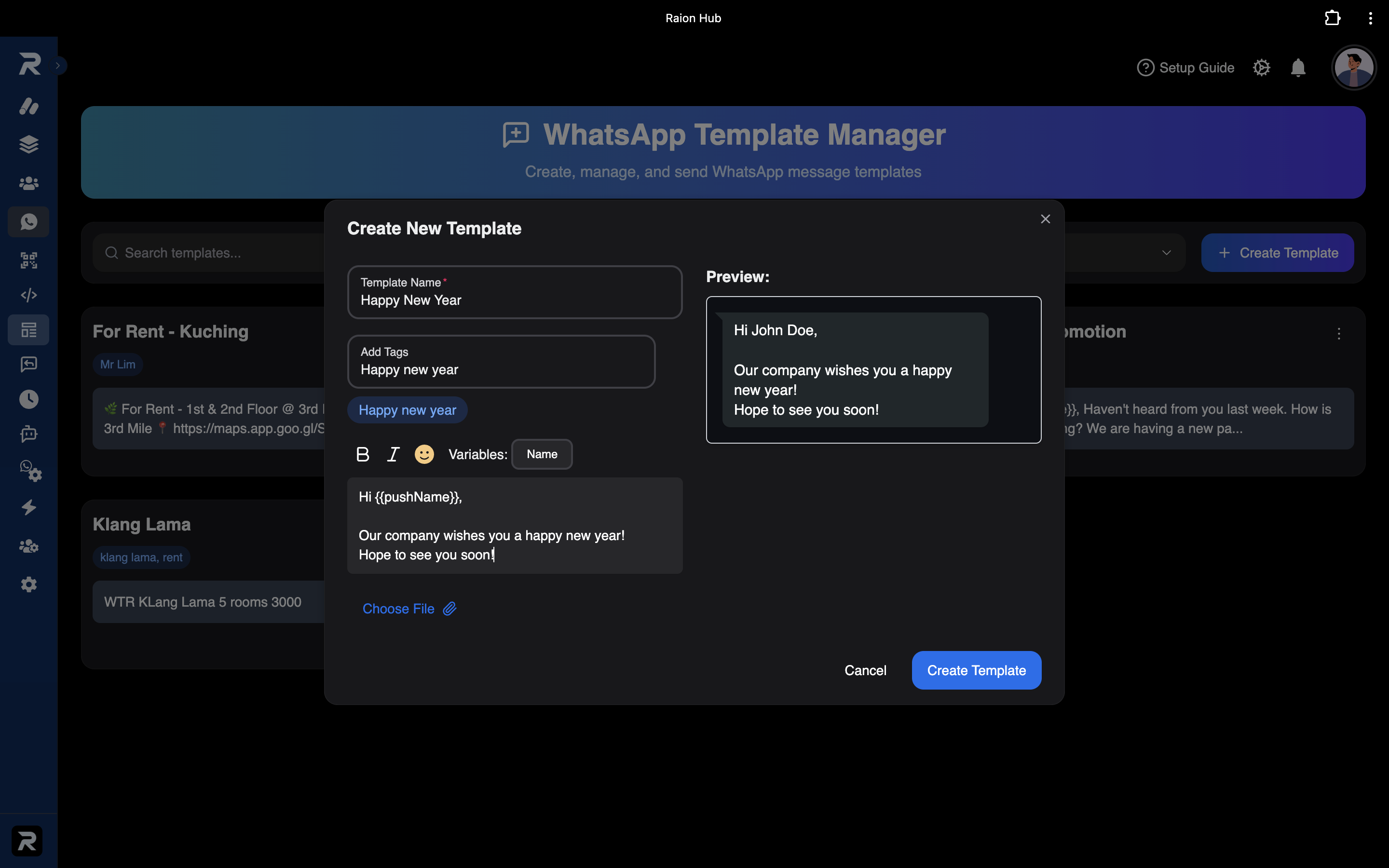The width and height of the screenshot is (1389, 868).
Task: Toggle italic formatting in message editor
Action: (393, 454)
